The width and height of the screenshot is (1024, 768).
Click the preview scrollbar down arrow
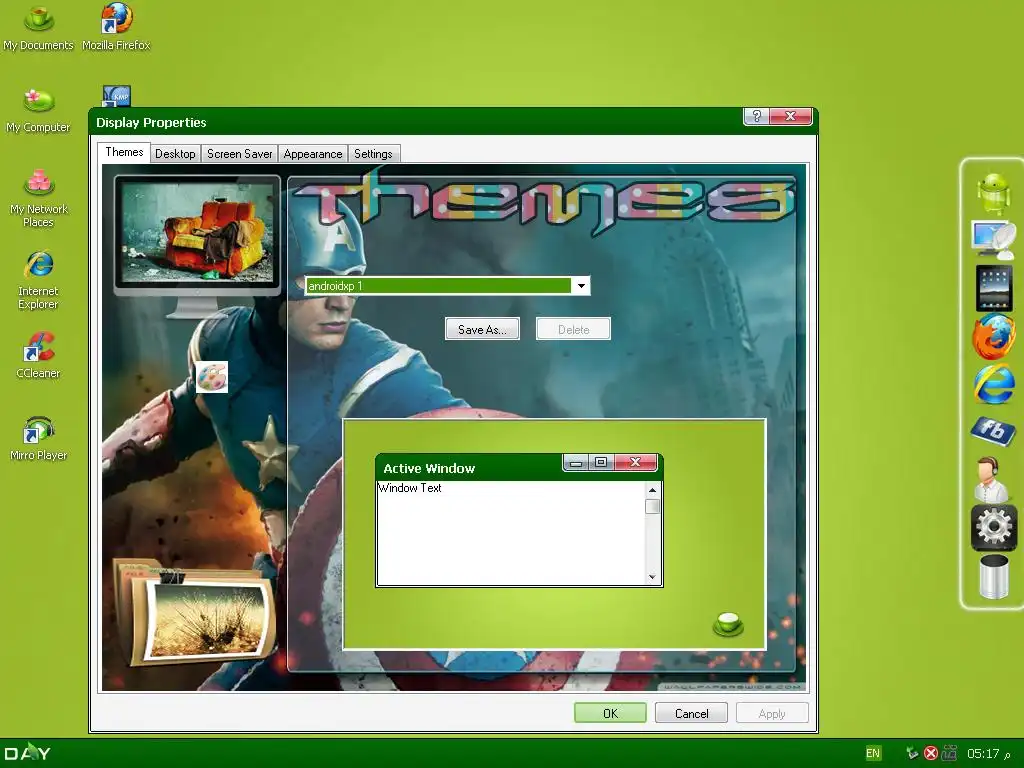(652, 577)
